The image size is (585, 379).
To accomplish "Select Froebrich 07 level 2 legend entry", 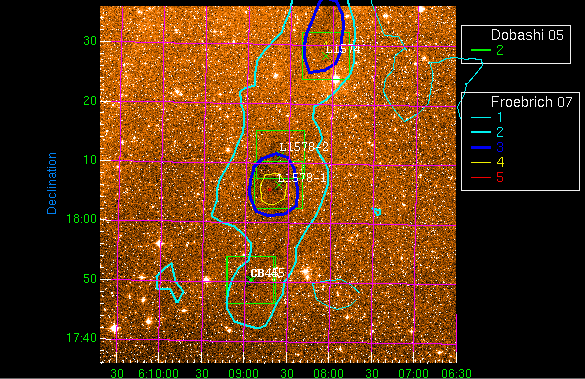I will 487,132.
